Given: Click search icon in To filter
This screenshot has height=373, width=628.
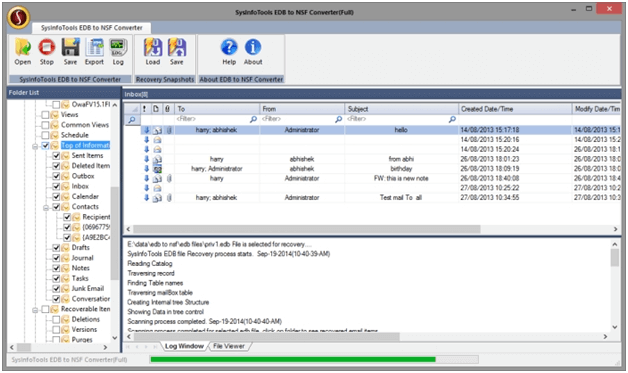Looking at the screenshot, I should [253, 119].
